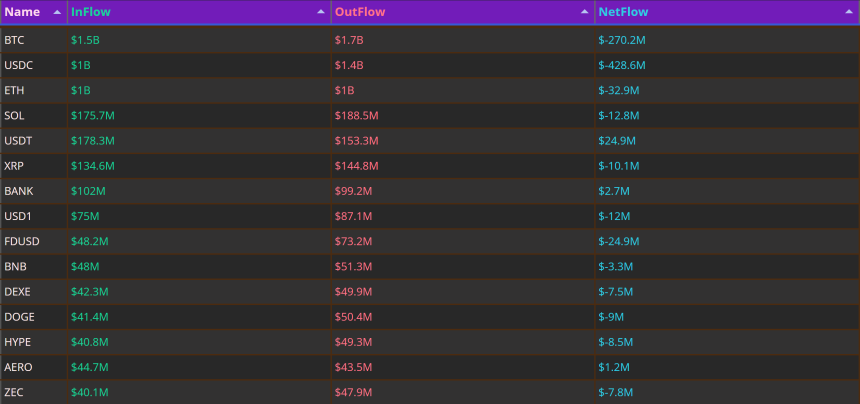The height and width of the screenshot is (404, 860).
Task: Select the InFlow column header
Action: coord(199,12)
